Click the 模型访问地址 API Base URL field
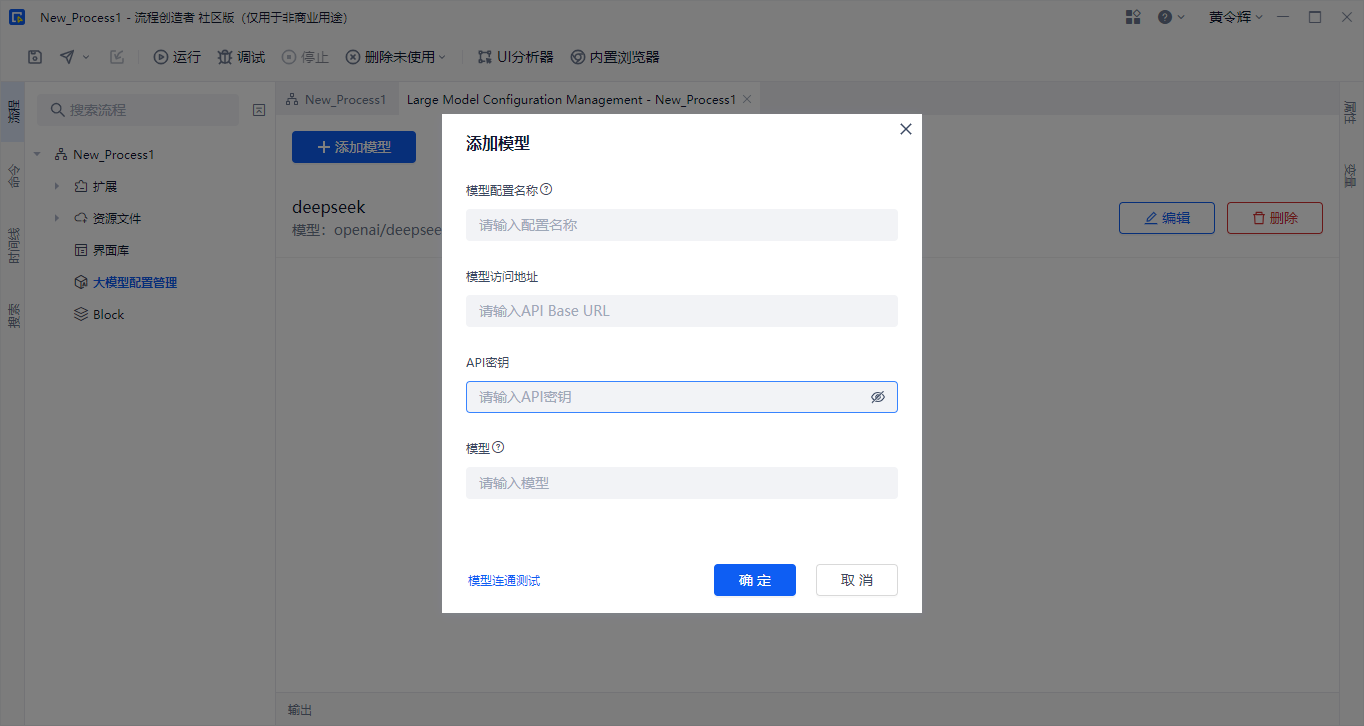This screenshot has width=1364, height=726. click(681, 311)
